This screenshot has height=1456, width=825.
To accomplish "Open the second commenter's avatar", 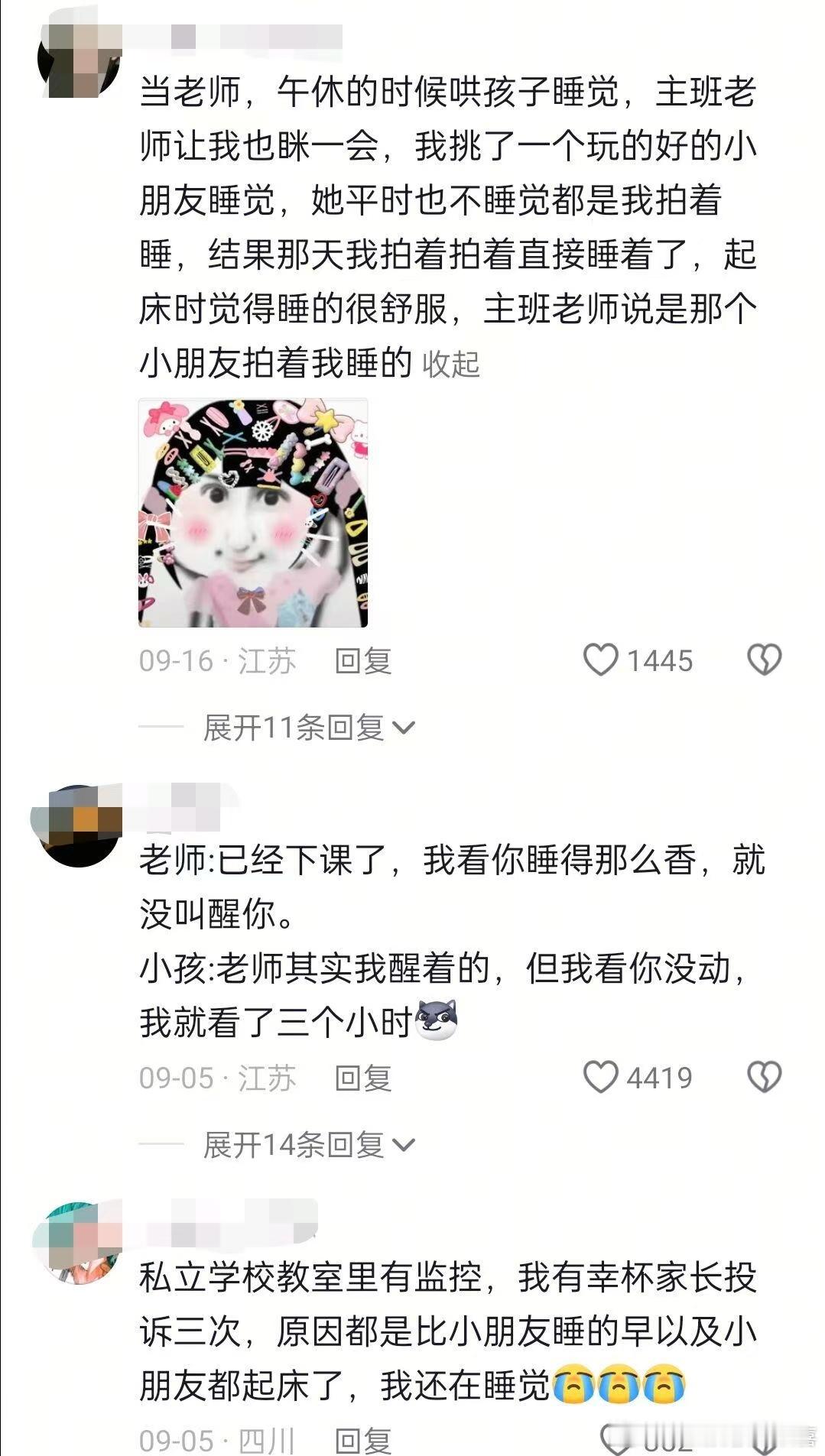I will point(79,825).
